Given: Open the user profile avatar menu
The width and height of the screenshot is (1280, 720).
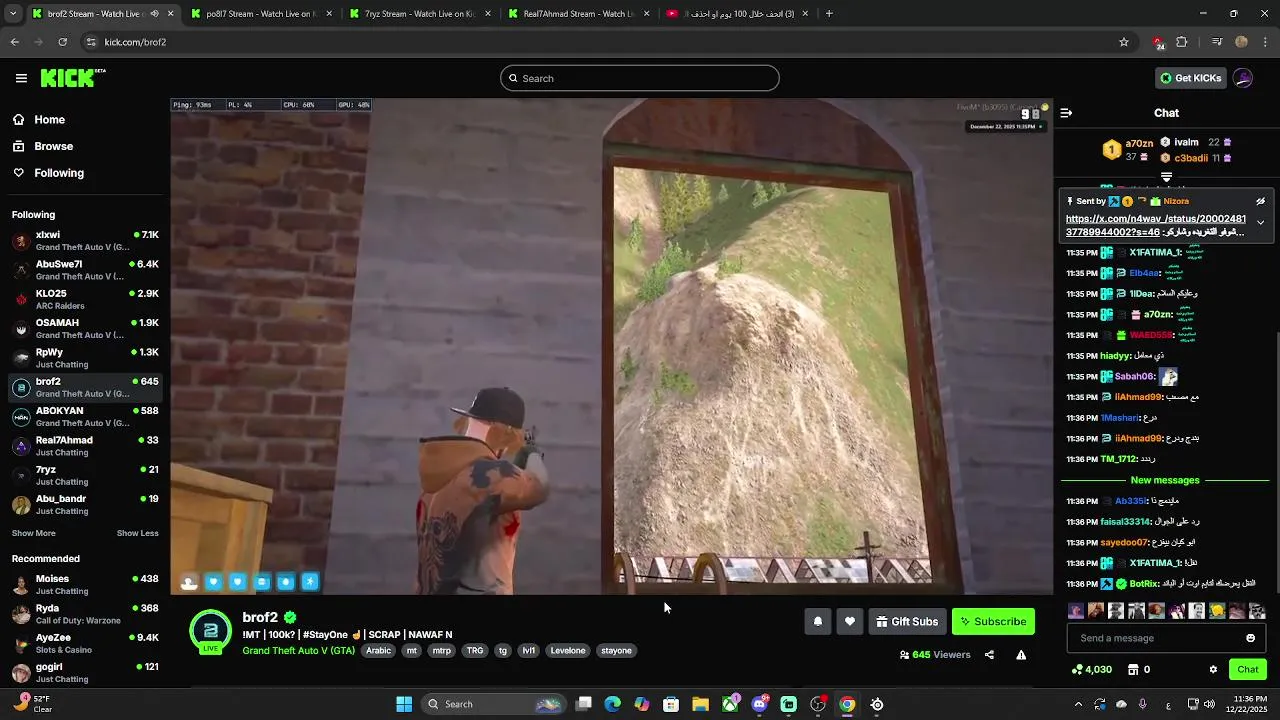Looking at the screenshot, I should (1243, 78).
